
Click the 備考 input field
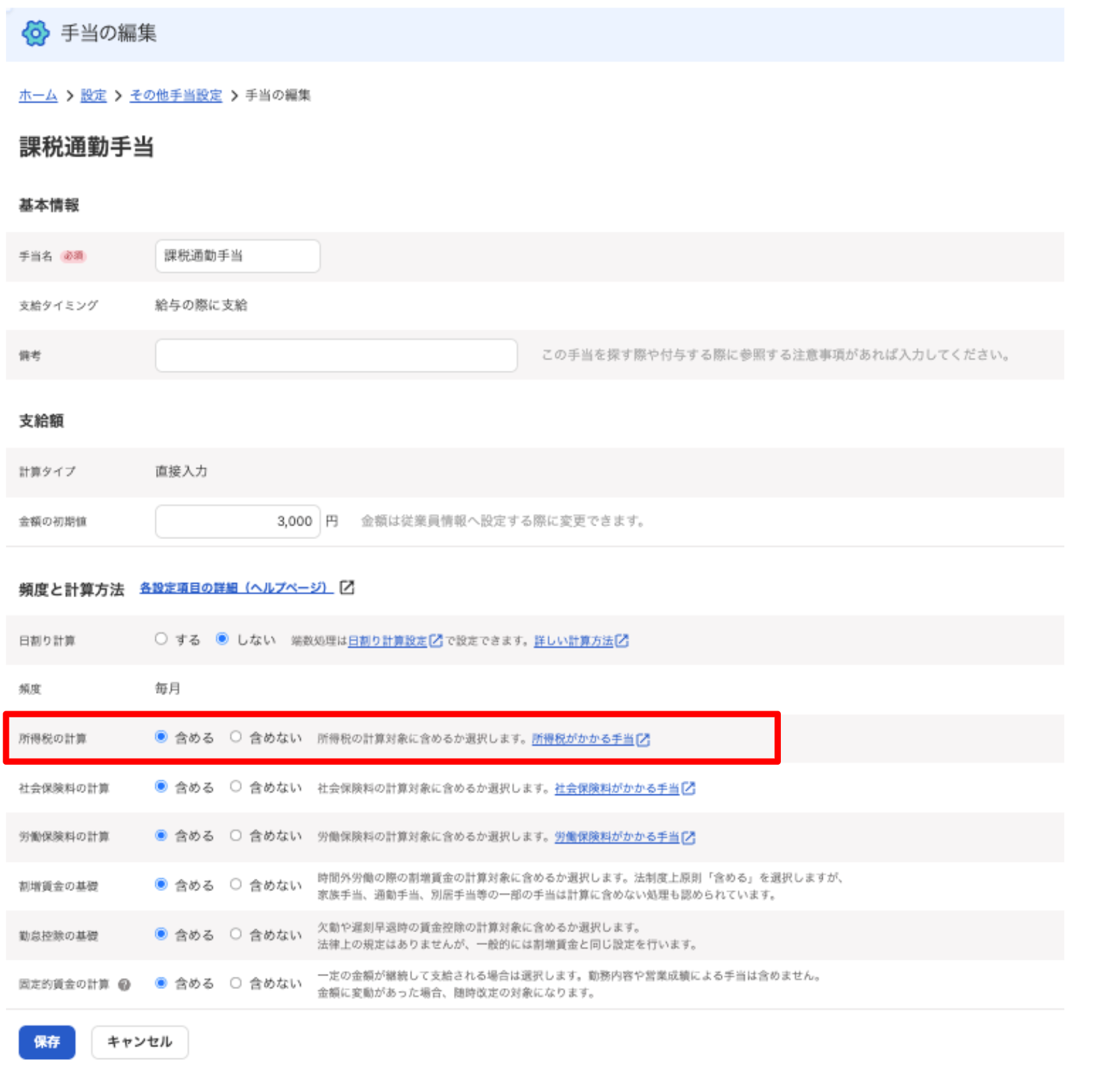click(336, 355)
